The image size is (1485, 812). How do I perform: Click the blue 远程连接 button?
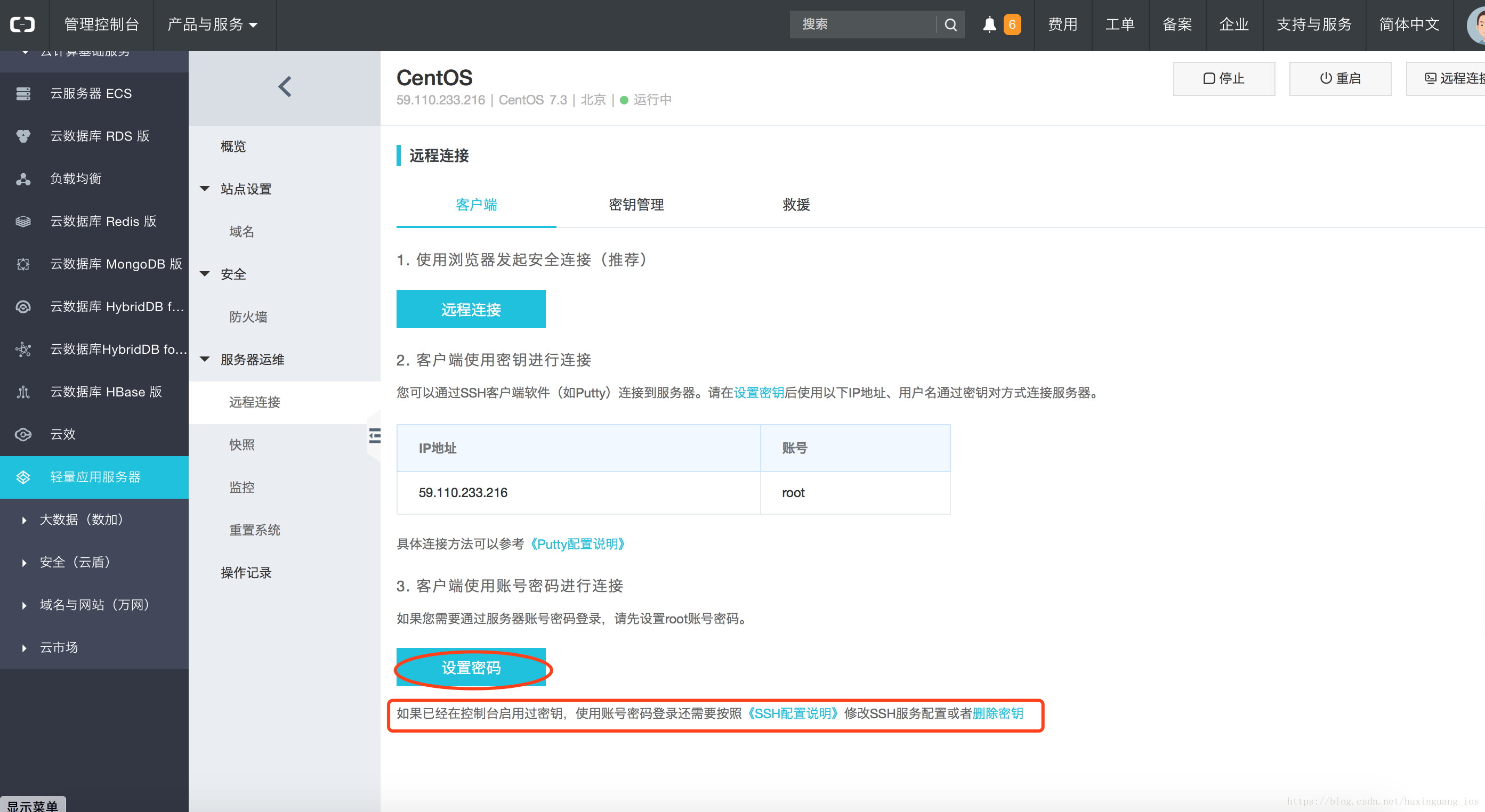coord(471,310)
